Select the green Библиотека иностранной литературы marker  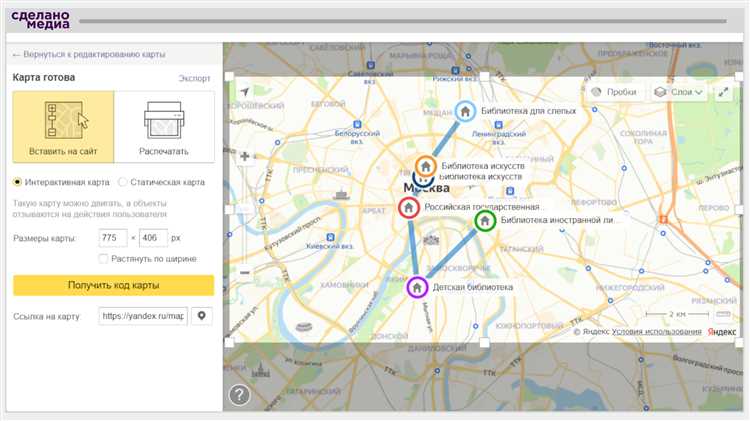[x=485, y=221]
